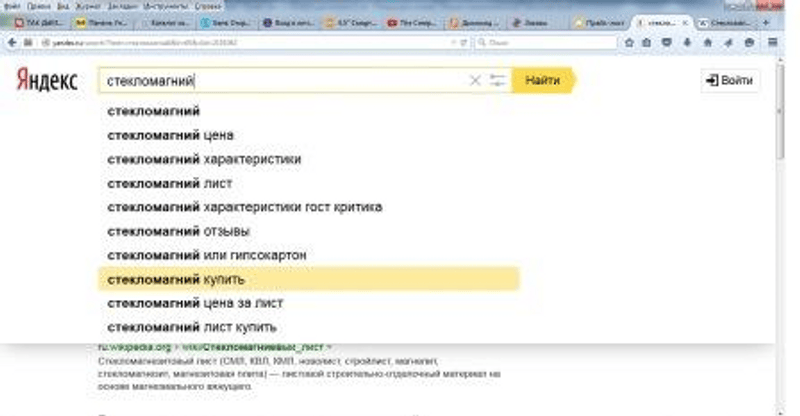The image size is (800, 416).
Task: Open the Файл menu
Action: click(x=12, y=7)
